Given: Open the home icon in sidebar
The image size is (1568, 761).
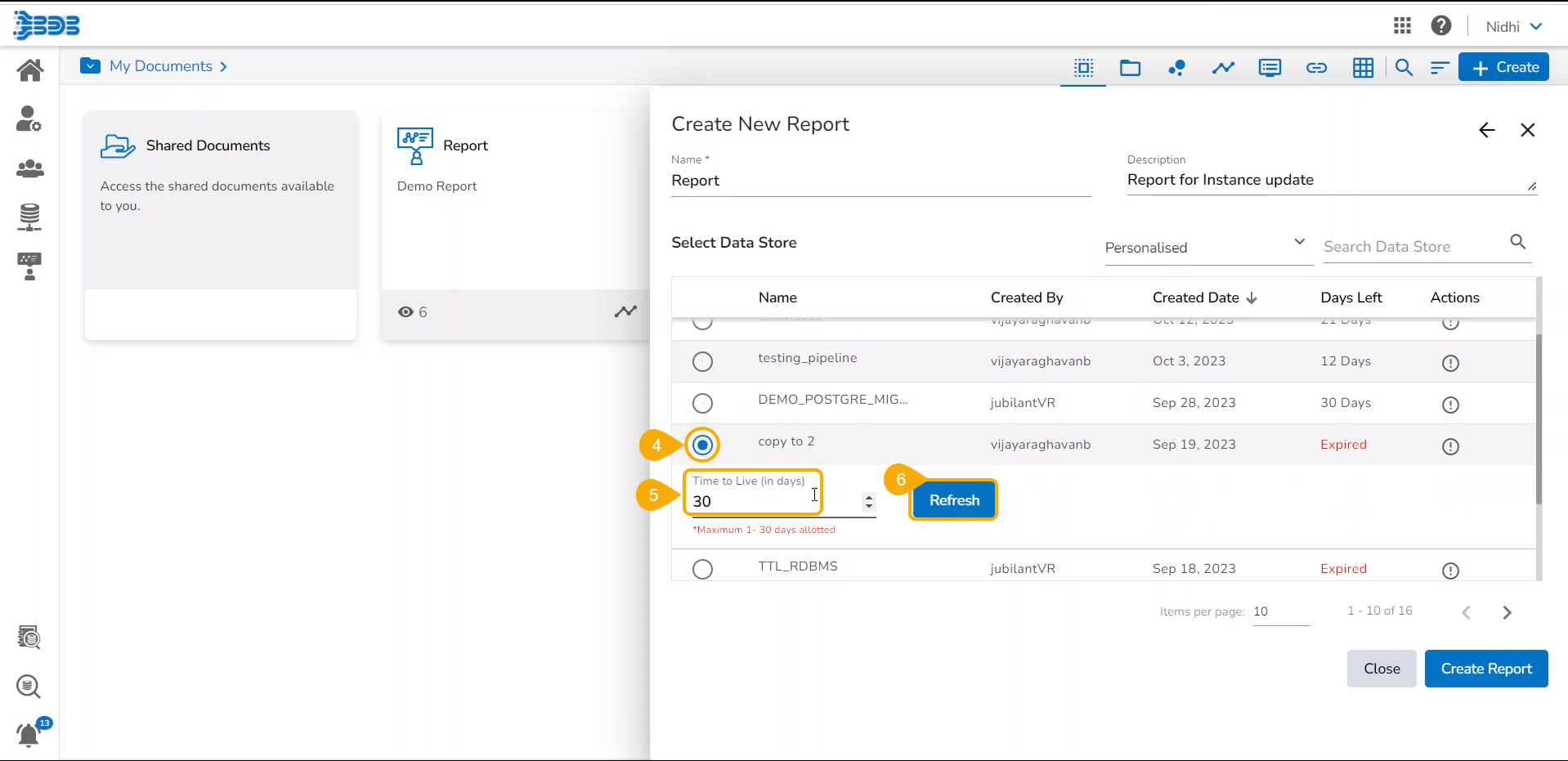Looking at the screenshot, I should 30,70.
